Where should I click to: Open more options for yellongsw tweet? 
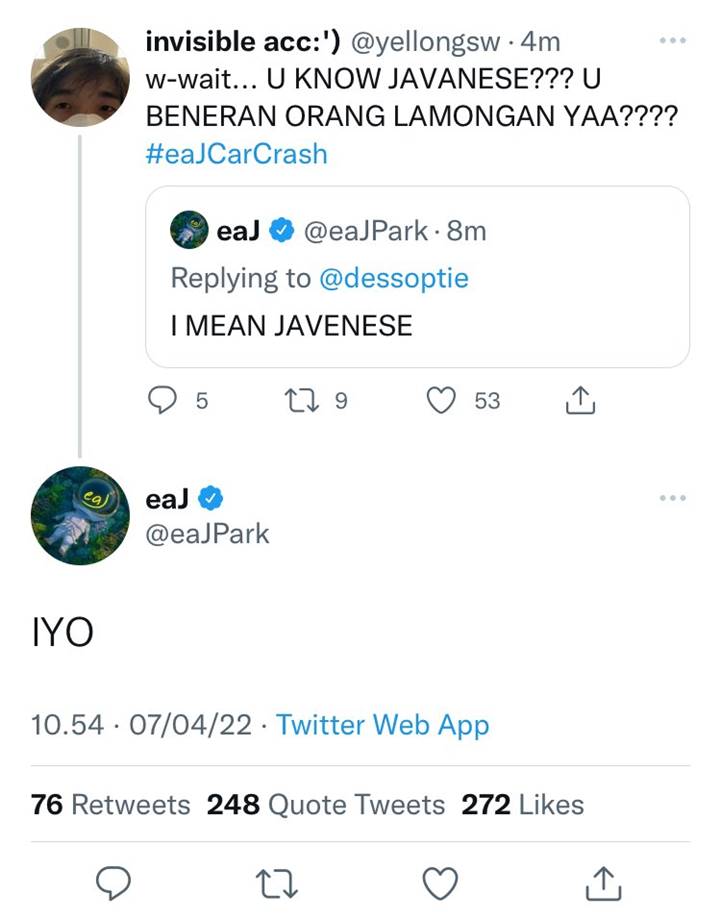pos(673,41)
